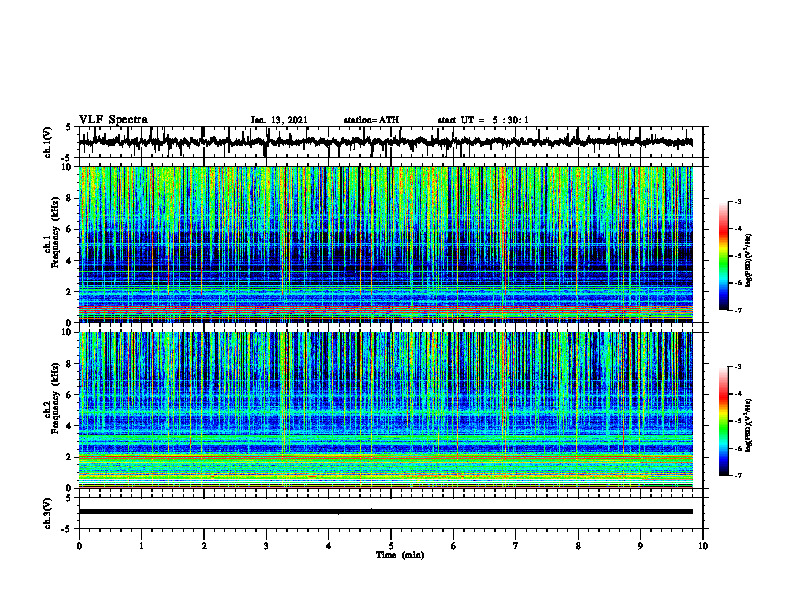This screenshot has width=792, height=612.
Task: Click the "-3" label on ch.1 color bar
Action: pyautogui.click(x=737, y=201)
